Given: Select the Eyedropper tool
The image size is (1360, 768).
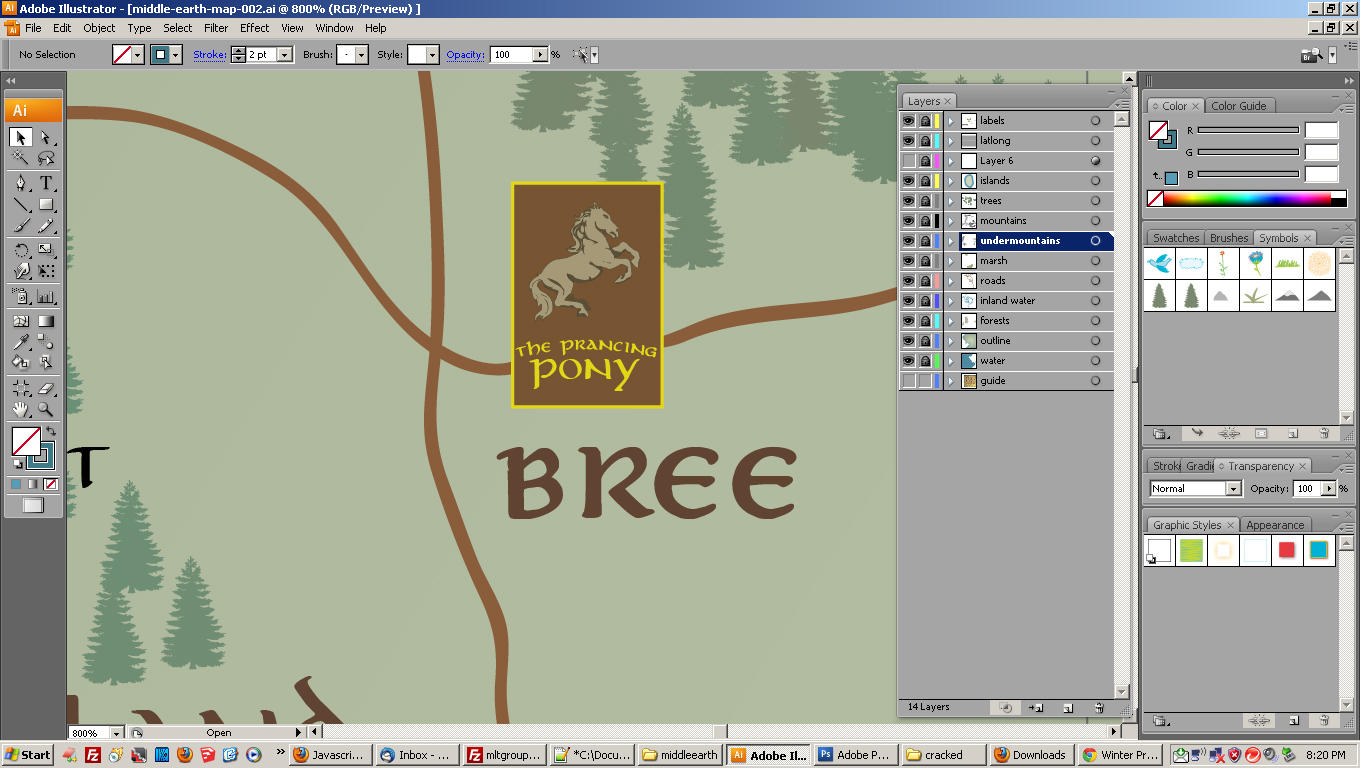Looking at the screenshot, I should (21, 342).
